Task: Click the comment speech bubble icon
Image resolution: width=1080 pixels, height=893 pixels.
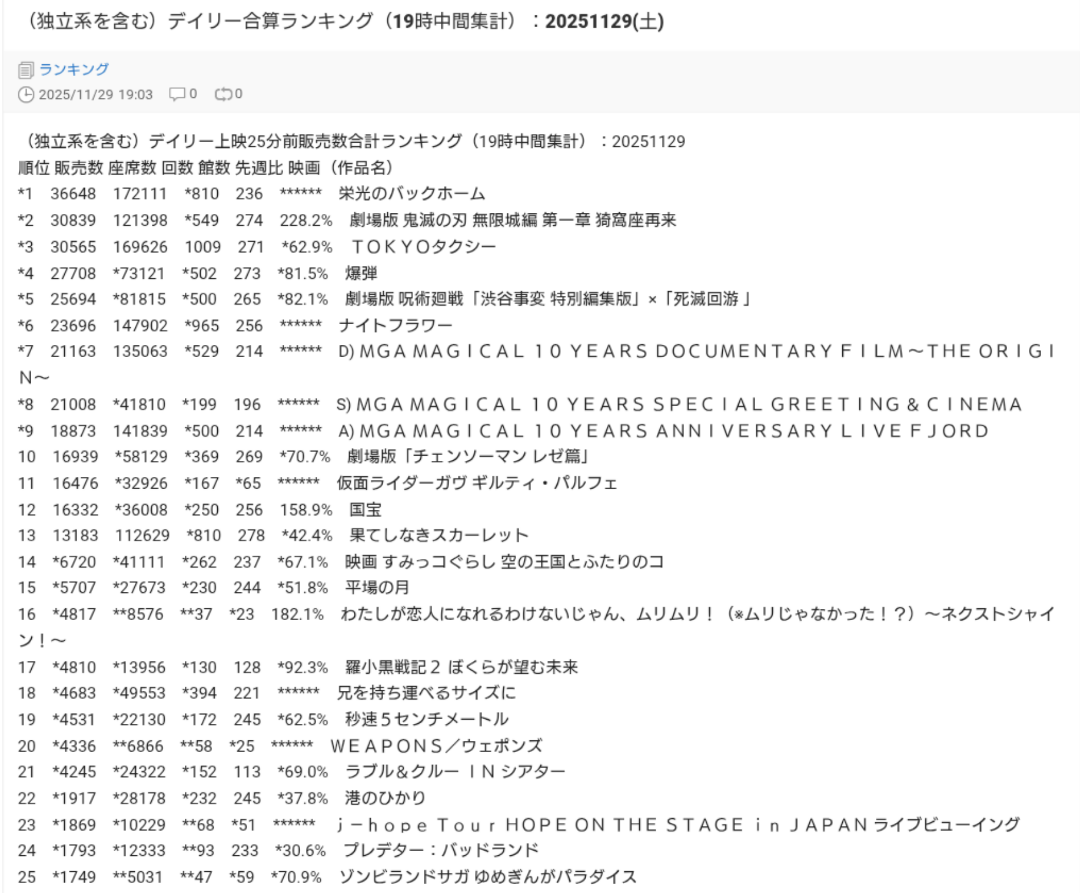Action: (177, 95)
